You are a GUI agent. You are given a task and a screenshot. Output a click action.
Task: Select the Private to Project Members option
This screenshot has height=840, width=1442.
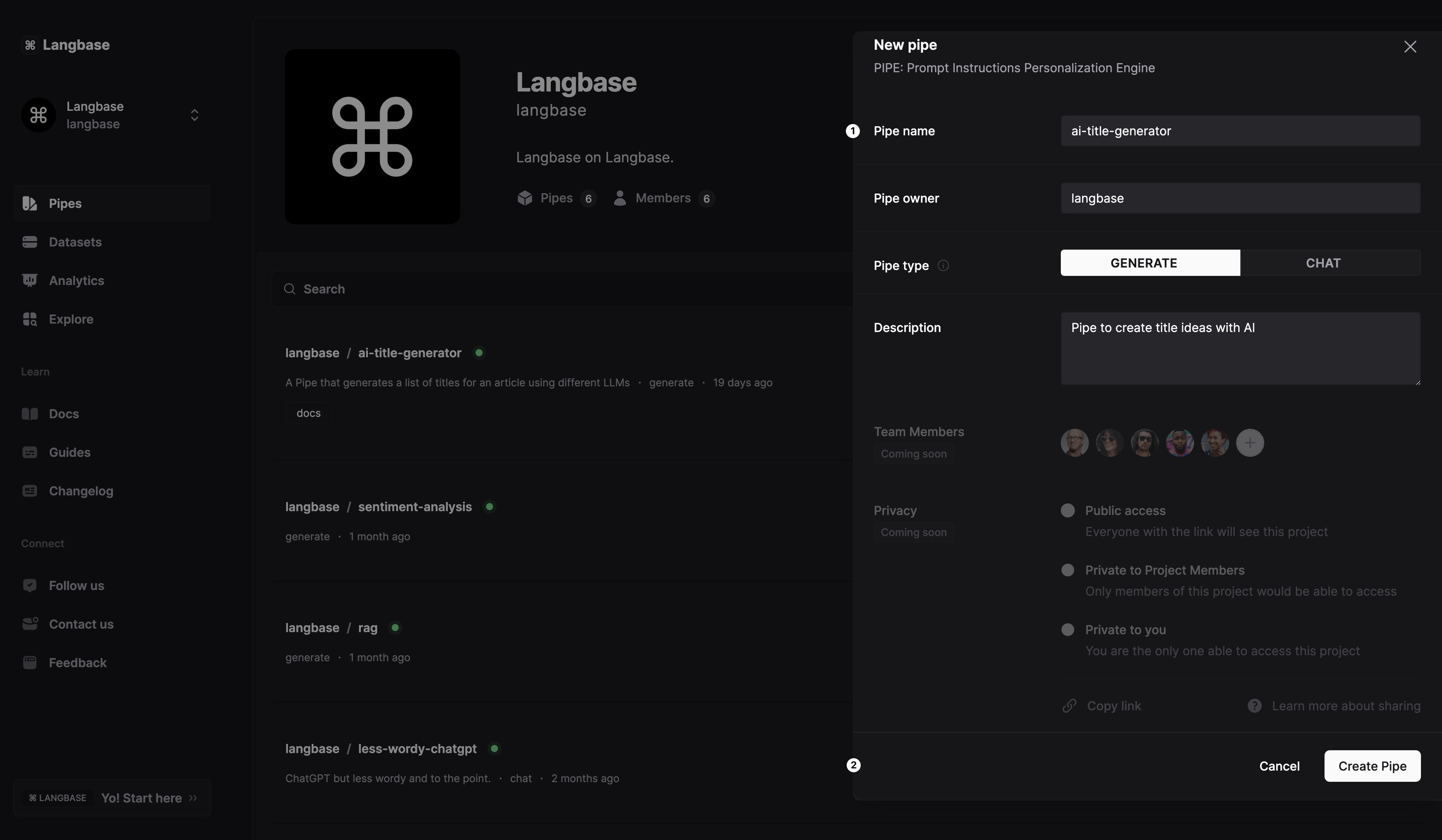[x=1068, y=570]
